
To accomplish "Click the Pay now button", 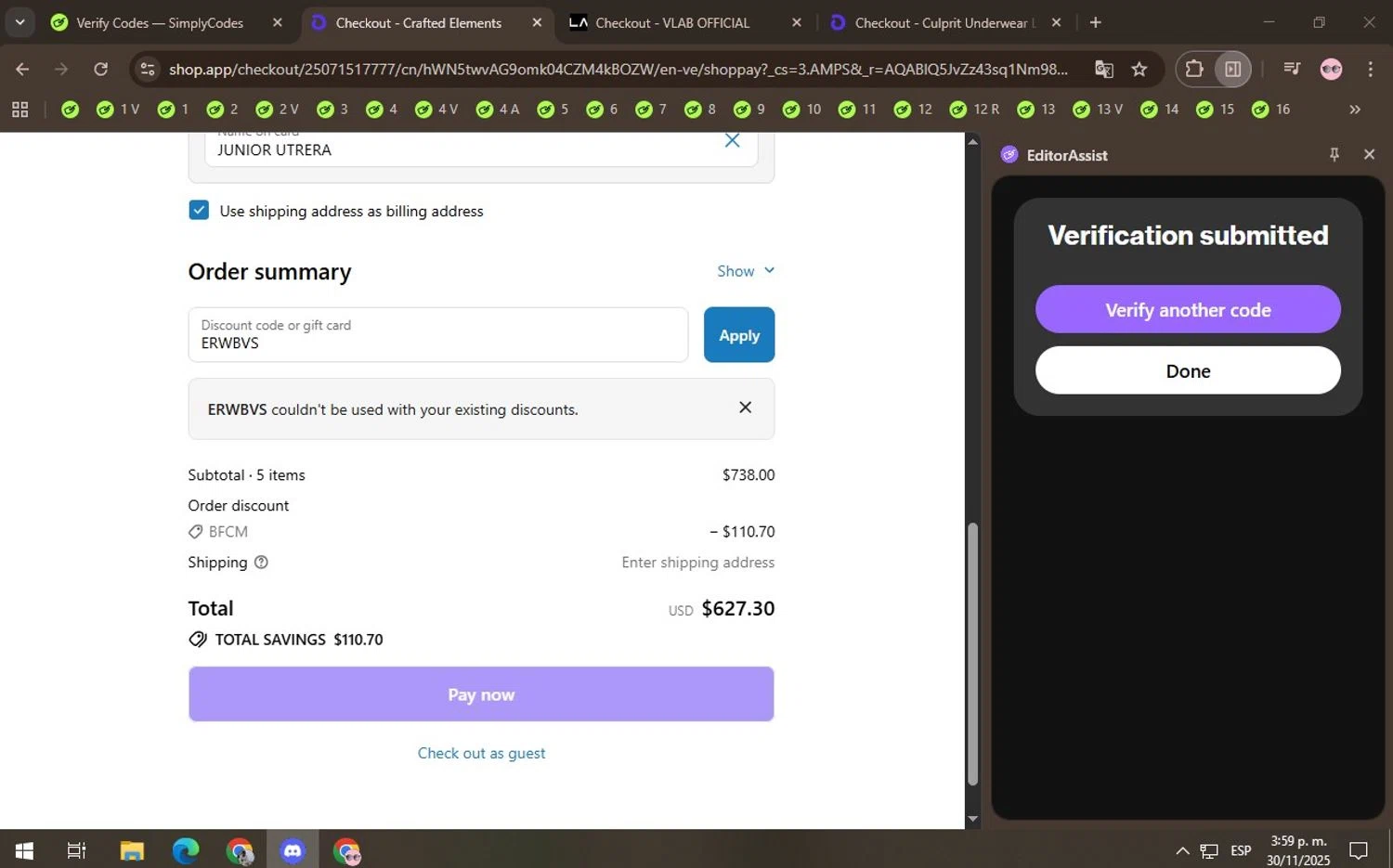I will coord(481,694).
